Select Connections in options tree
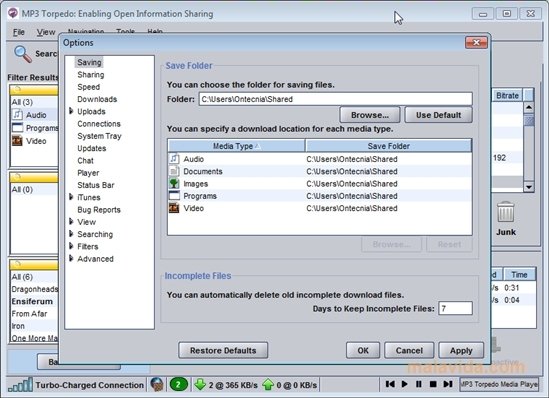This screenshot has height=398, width=549. coord(99,124)
